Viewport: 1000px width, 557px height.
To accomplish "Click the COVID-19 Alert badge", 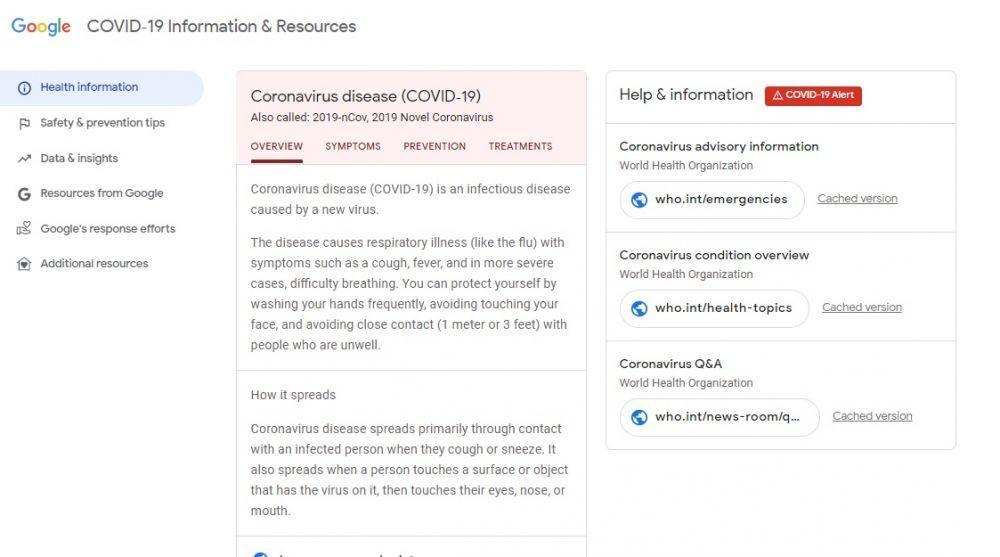I will click(x=813, y=95).
